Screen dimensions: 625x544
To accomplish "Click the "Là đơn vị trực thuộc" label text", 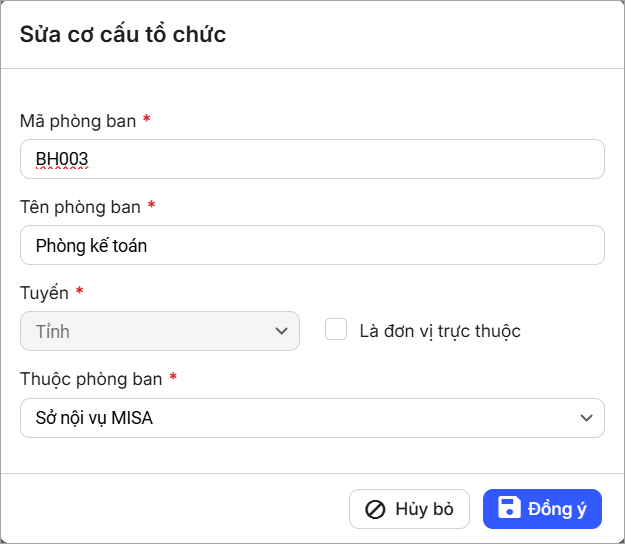I will (x=440, y=331).
